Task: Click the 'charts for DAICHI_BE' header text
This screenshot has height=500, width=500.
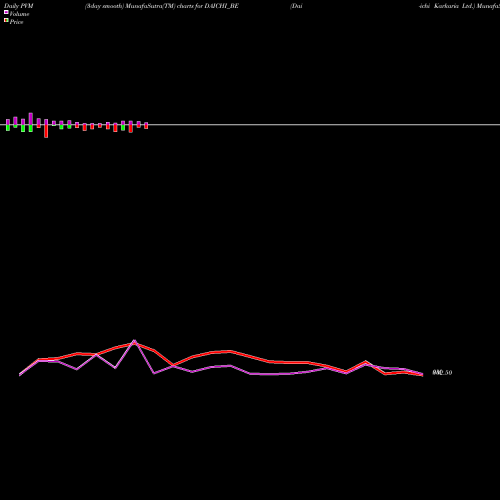Action: [208, 6]
